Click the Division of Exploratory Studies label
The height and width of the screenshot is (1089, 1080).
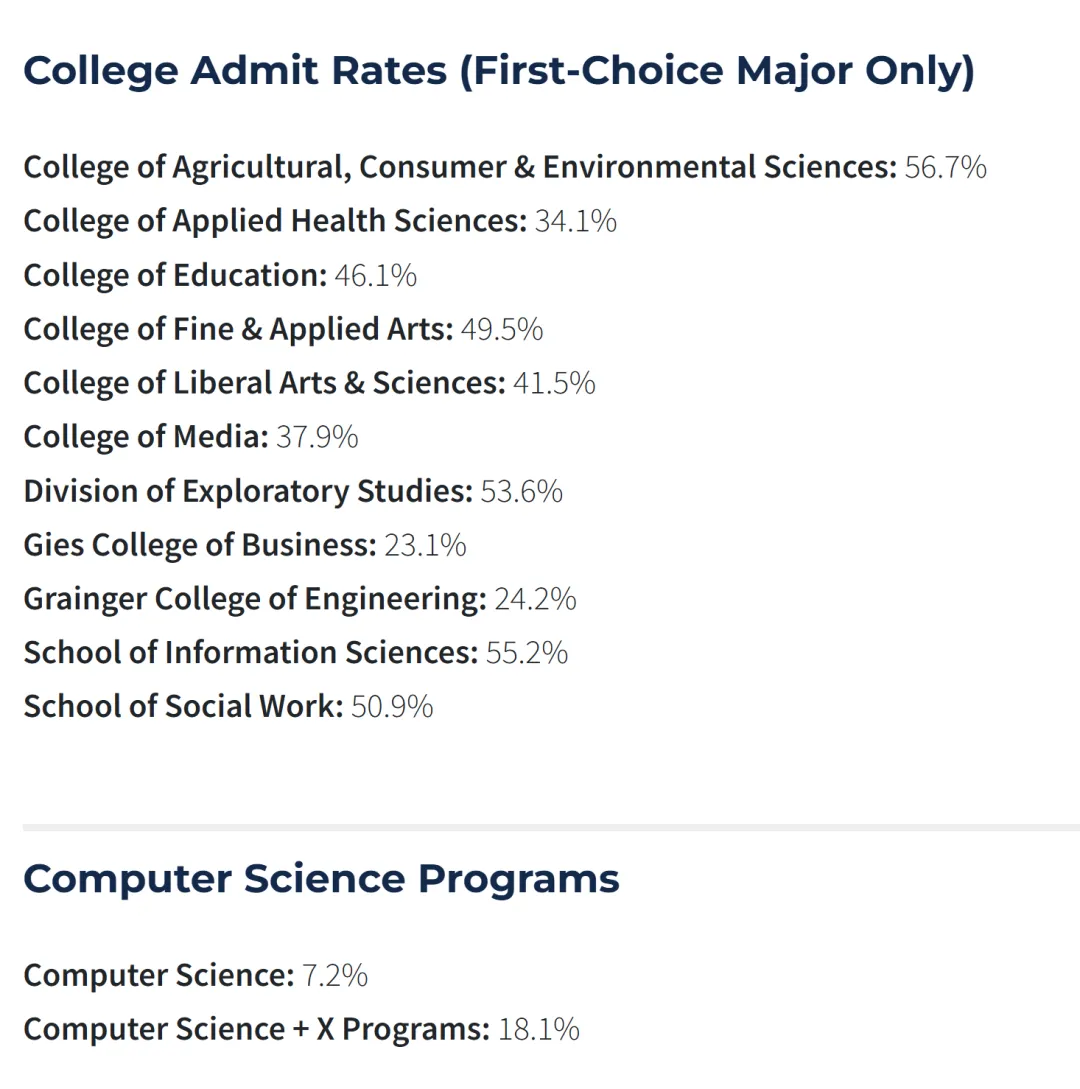tap(247, 491)
